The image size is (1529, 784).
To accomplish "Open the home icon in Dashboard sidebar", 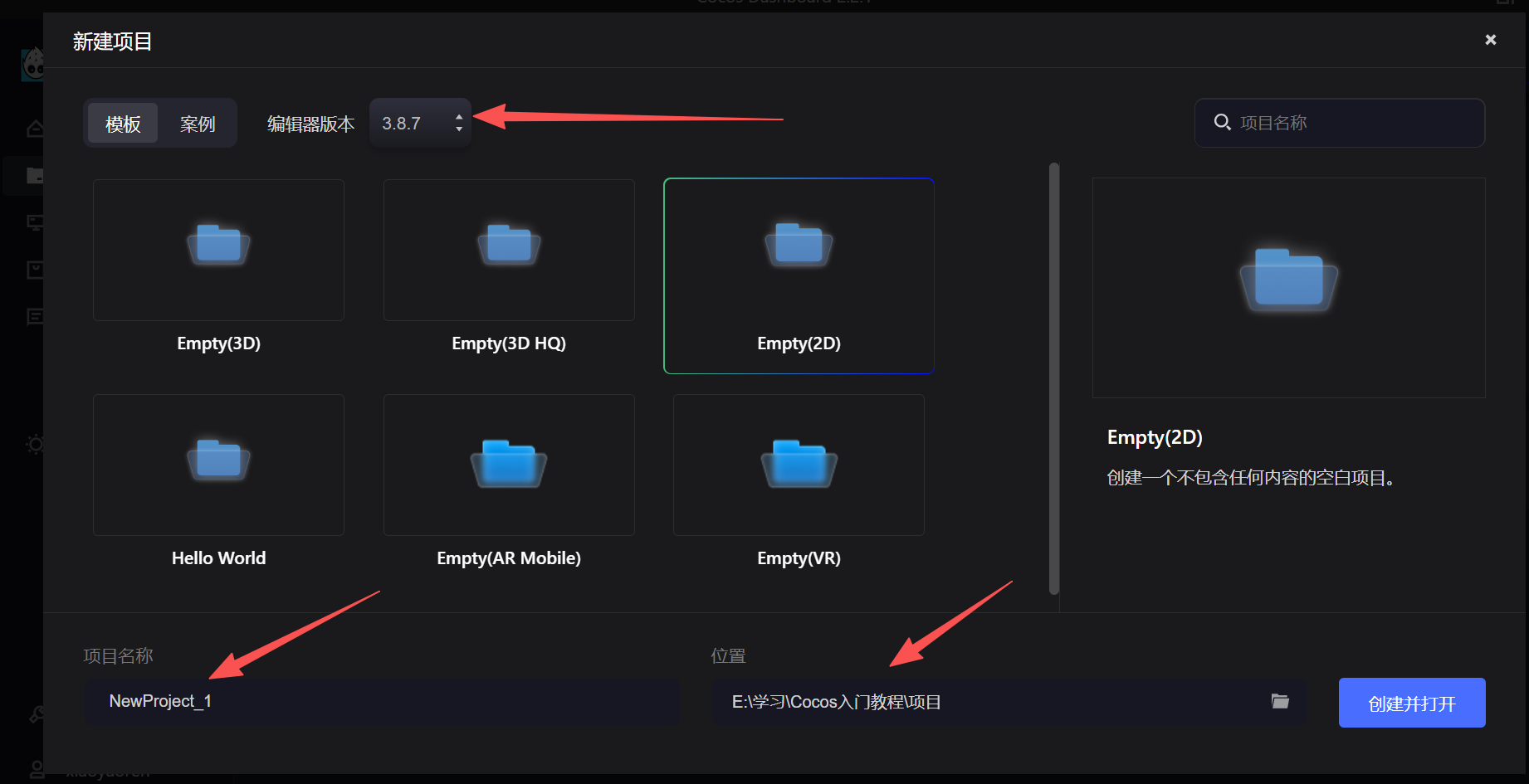I will (35, 129).
